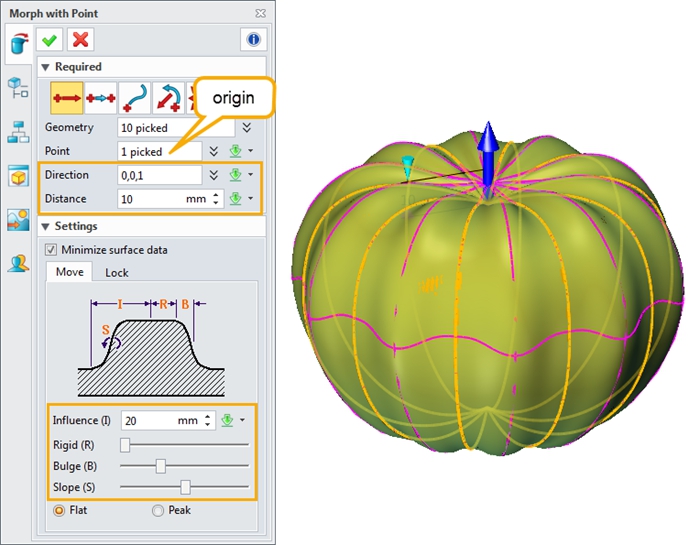The height and width of the screenshot is (545, 700).
Task: Open the user role sidebar icon
Action: 18,263
